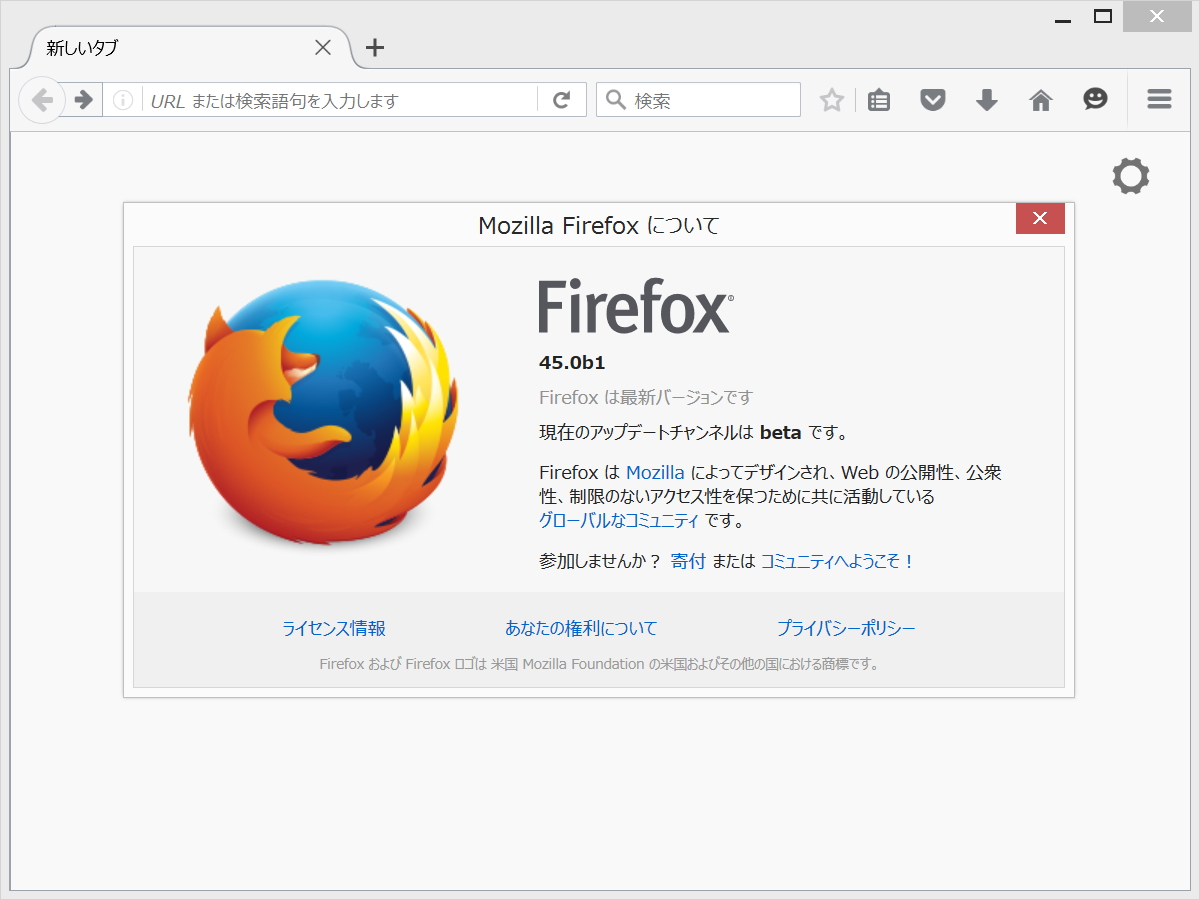The height and width of the screenshot is (900, 1200).
Task: Open a new tab with the plus button
Action: point(374,47)
